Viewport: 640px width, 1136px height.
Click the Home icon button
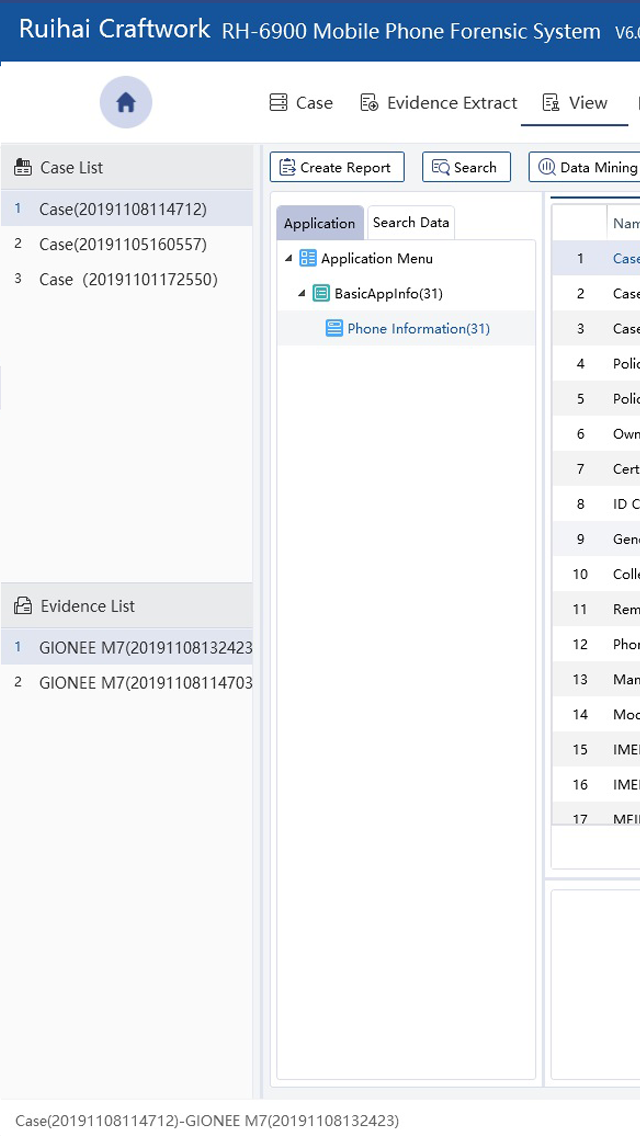coord(126,102)
